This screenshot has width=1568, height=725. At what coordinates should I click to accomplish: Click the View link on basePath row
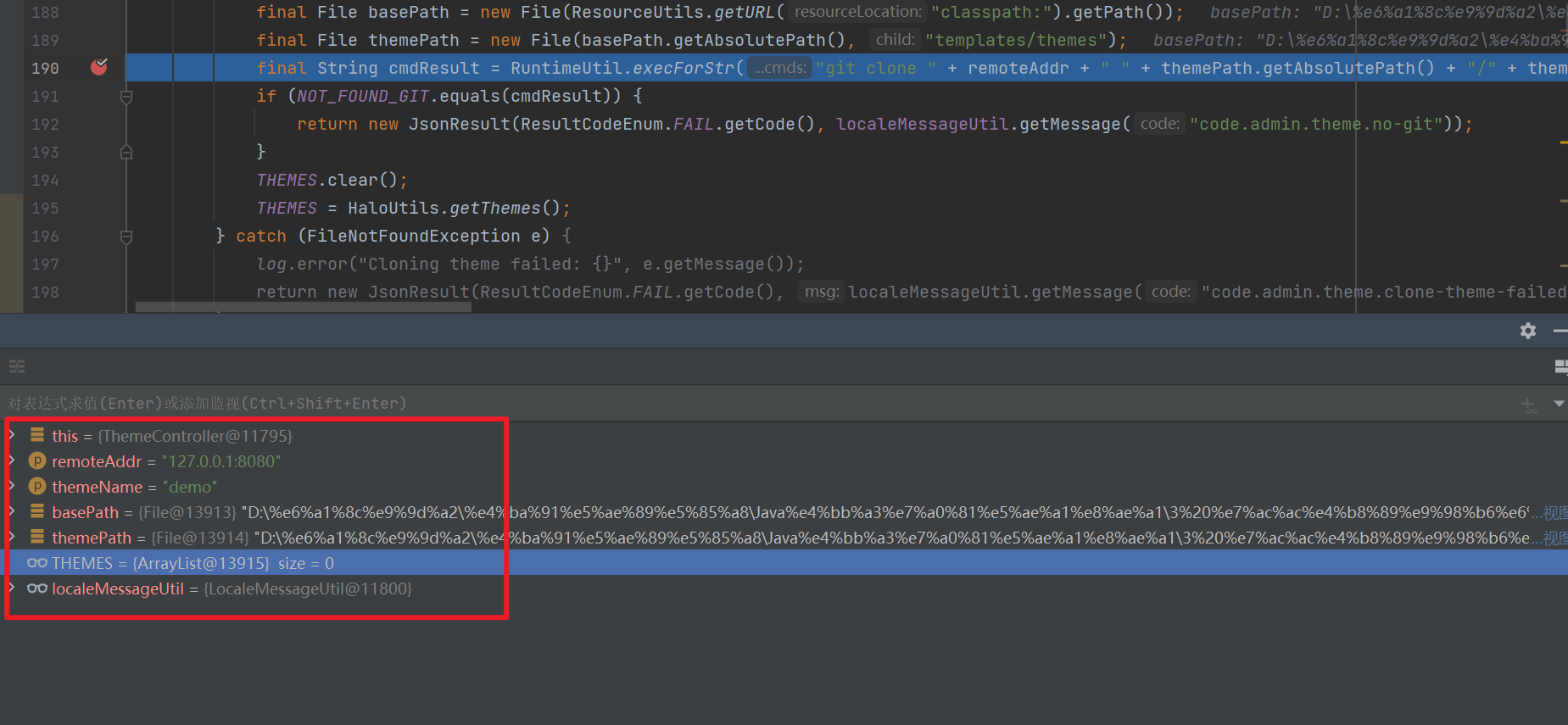[x=1554, y=512]
